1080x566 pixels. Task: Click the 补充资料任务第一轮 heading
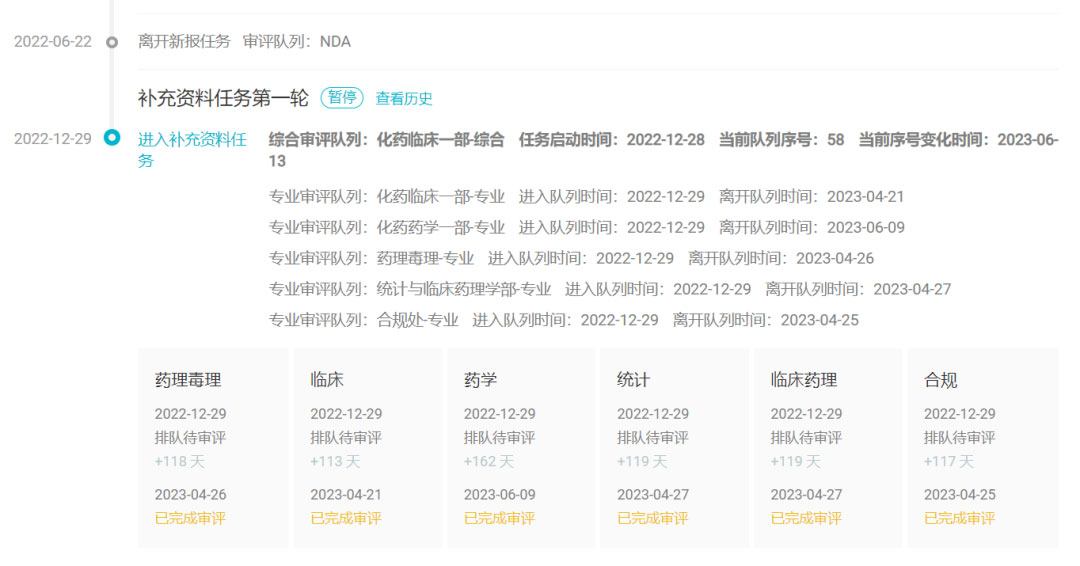223,98
